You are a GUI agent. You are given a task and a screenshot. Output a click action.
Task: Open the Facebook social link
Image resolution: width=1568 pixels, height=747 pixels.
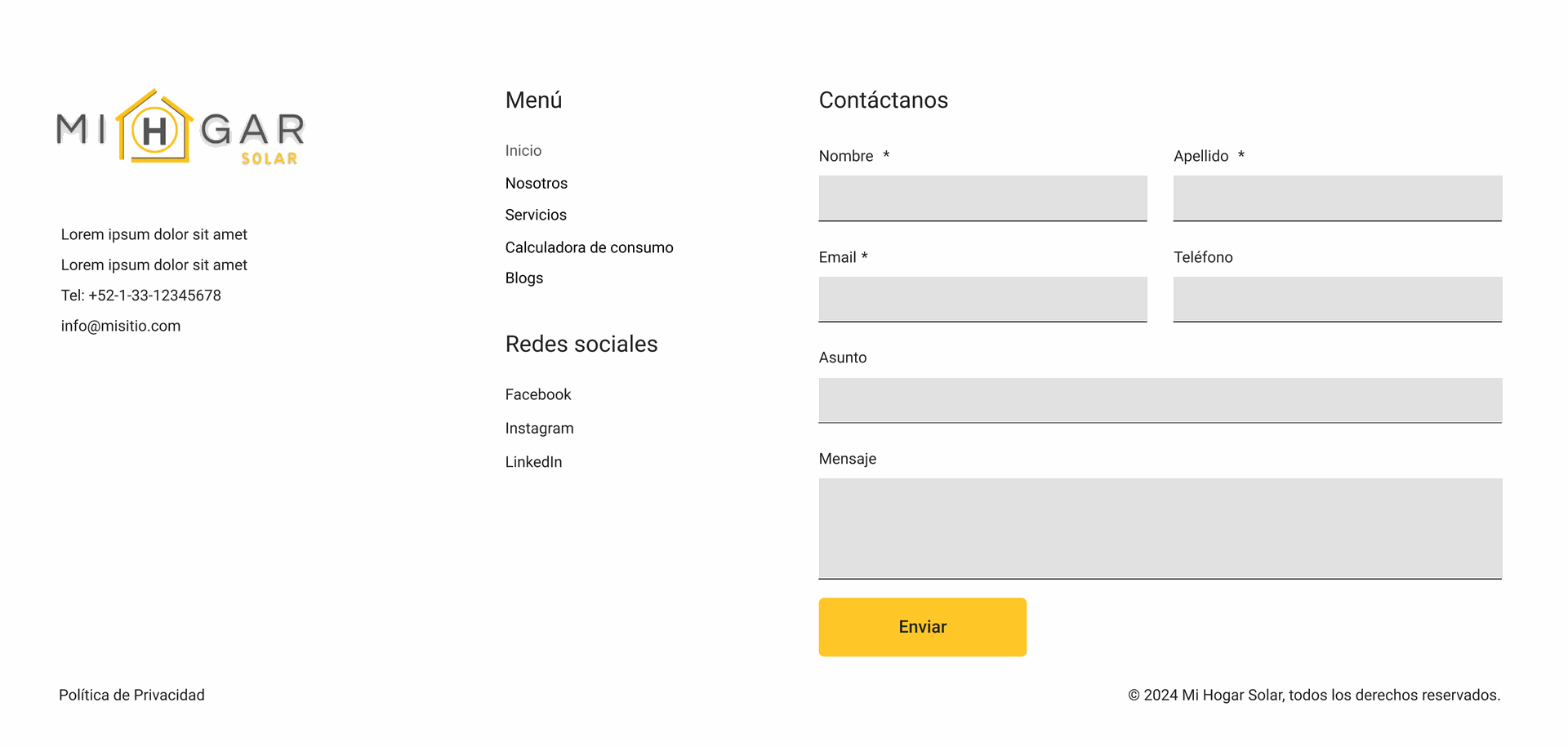tap(538, 395)
